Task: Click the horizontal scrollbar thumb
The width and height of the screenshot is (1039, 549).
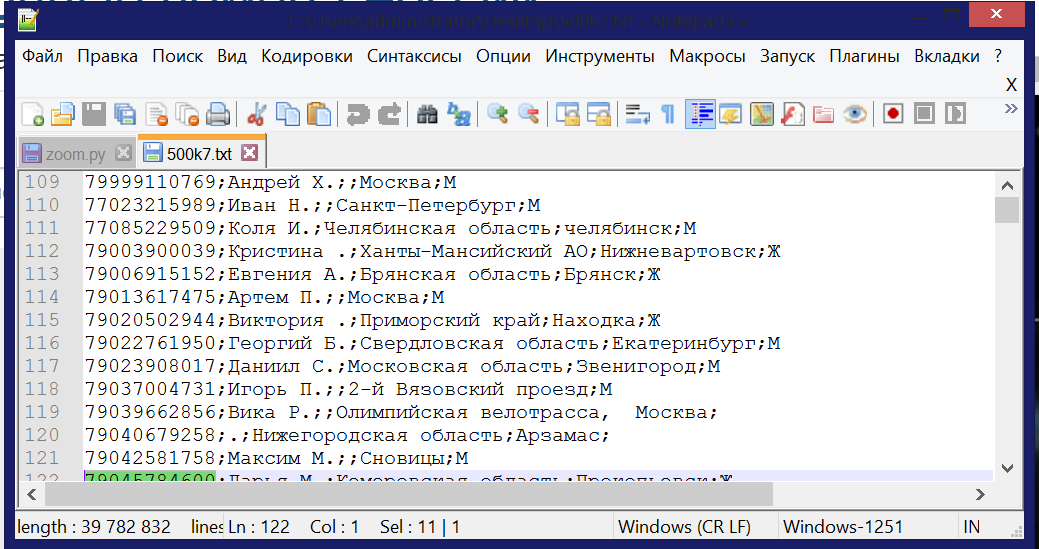Action: coord(409,494)
